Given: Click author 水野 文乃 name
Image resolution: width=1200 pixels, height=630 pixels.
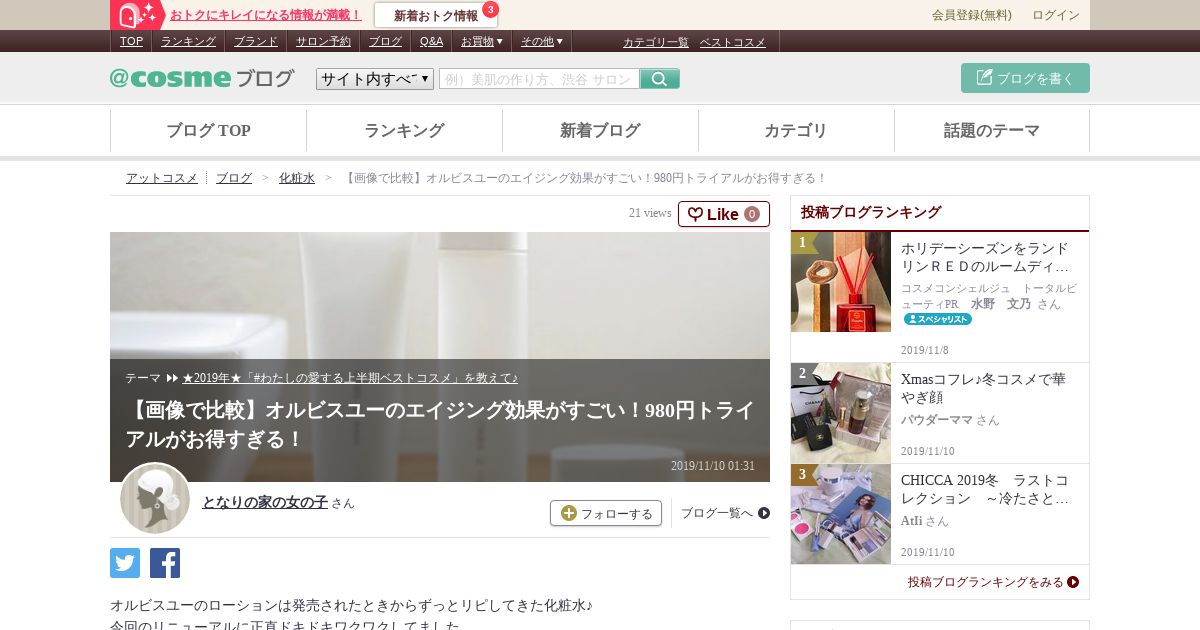Looking at the screenshot, I should tap(1001, 303).
